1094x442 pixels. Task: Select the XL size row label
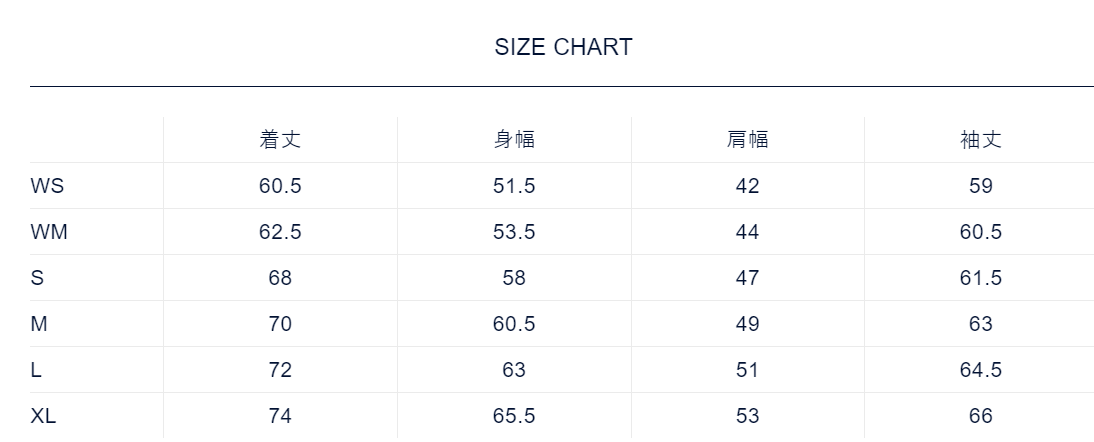(43, 416)
